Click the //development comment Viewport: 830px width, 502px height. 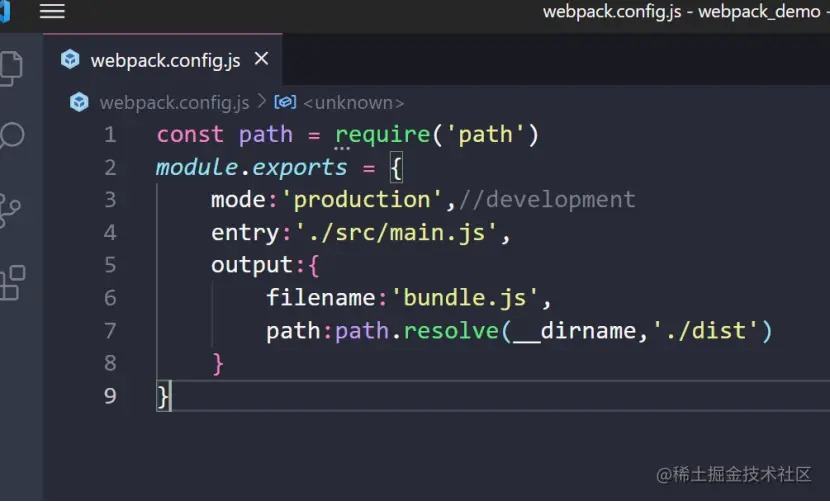tap(547, 200)
